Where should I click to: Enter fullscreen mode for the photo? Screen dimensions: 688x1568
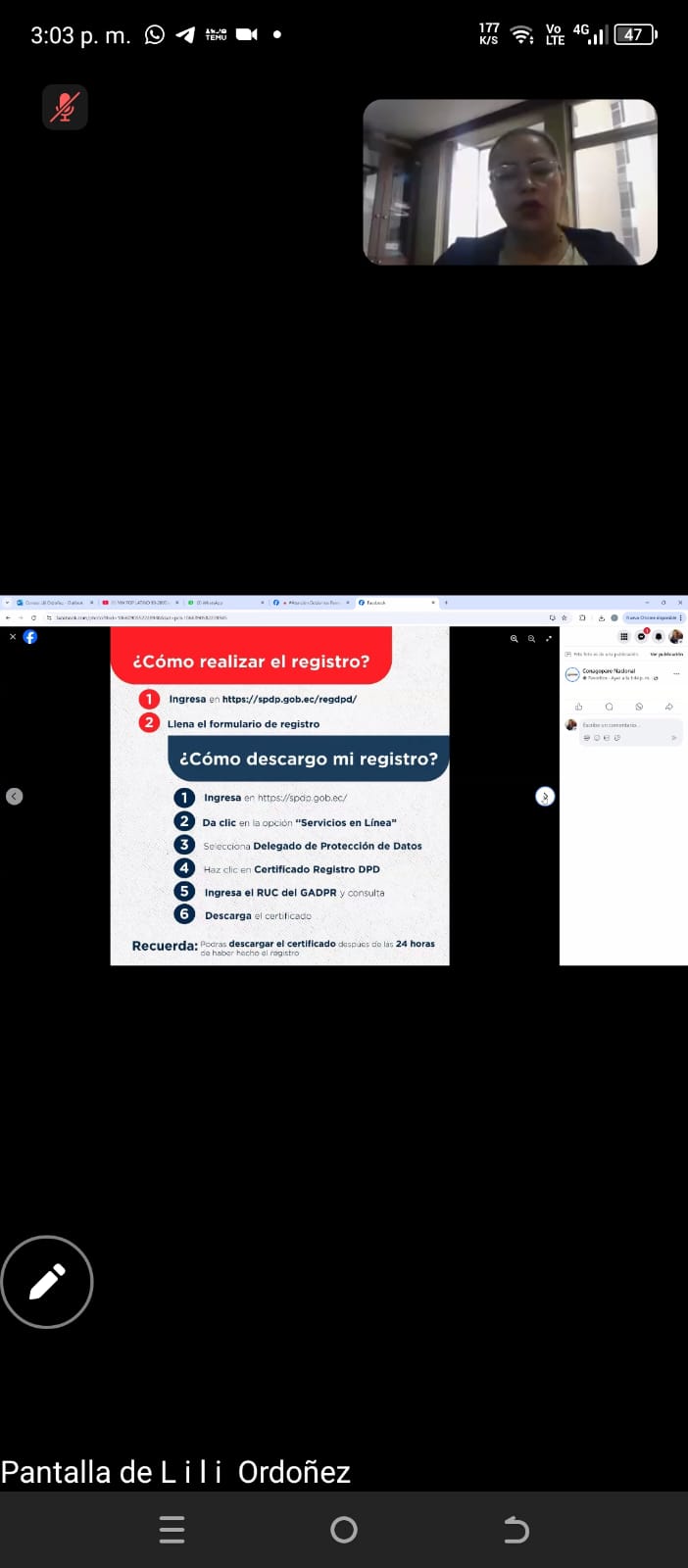pyautogui.click(x=549, y=638)
